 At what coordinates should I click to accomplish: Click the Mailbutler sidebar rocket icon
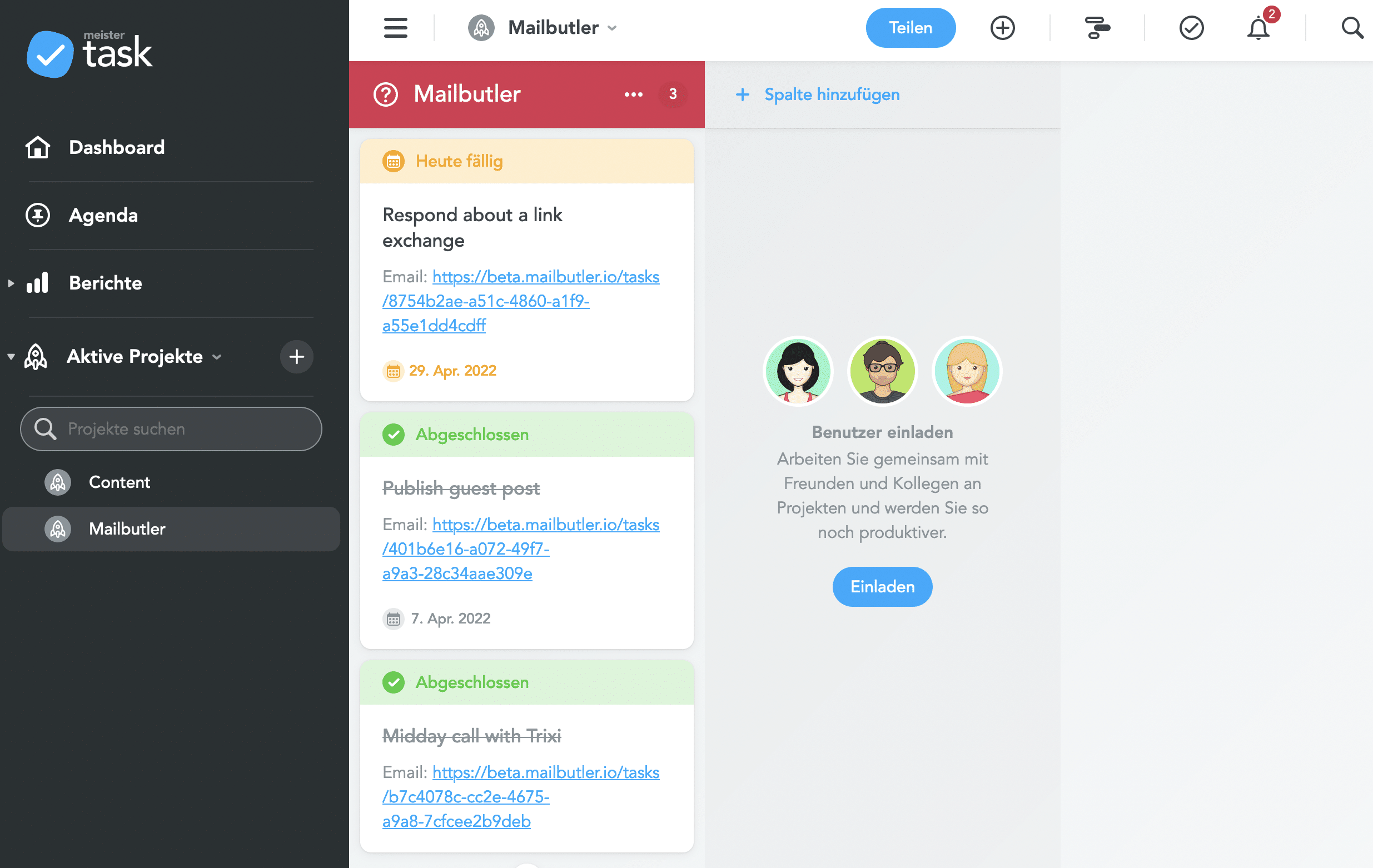tap(58, 529)
